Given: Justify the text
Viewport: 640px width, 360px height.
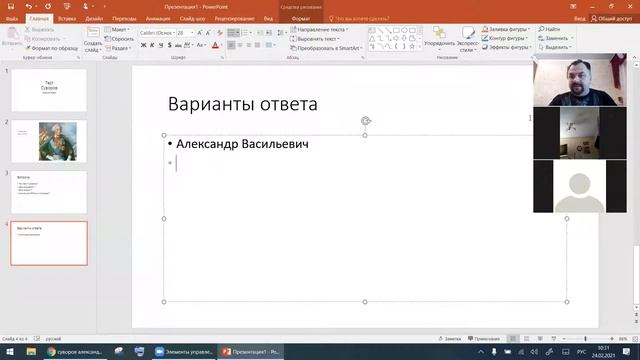Looking at the screenshot, I should coord(257,45).
